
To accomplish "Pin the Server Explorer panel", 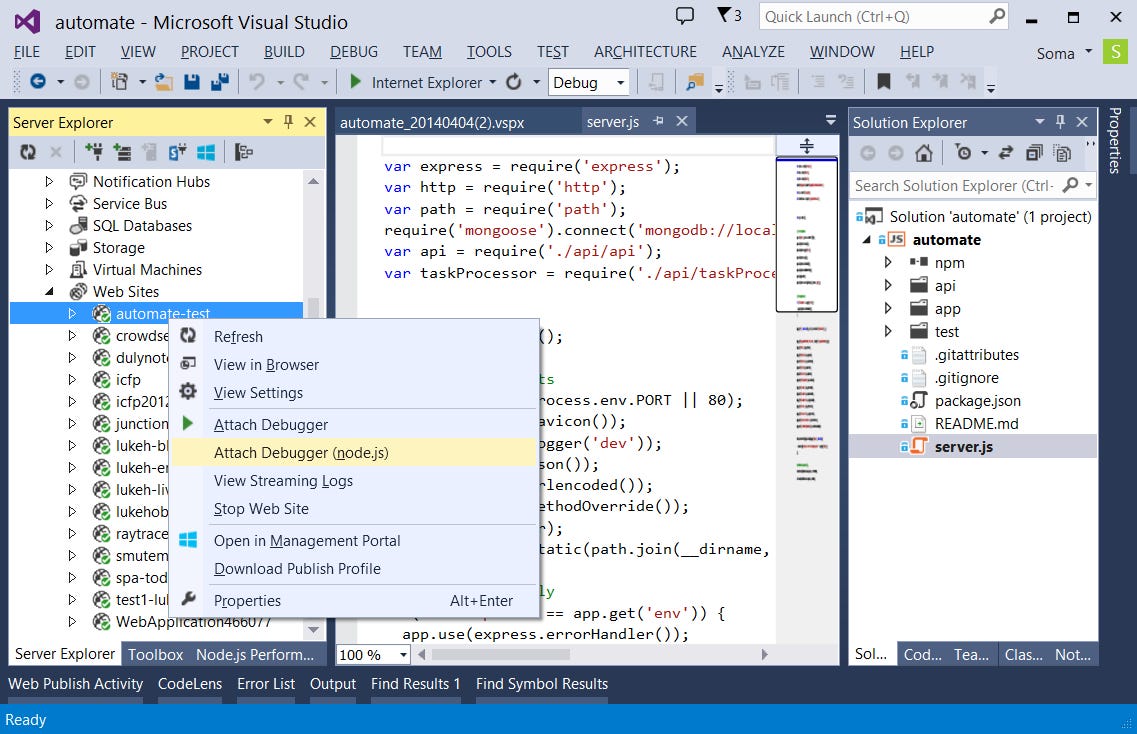I will [287, 122].
